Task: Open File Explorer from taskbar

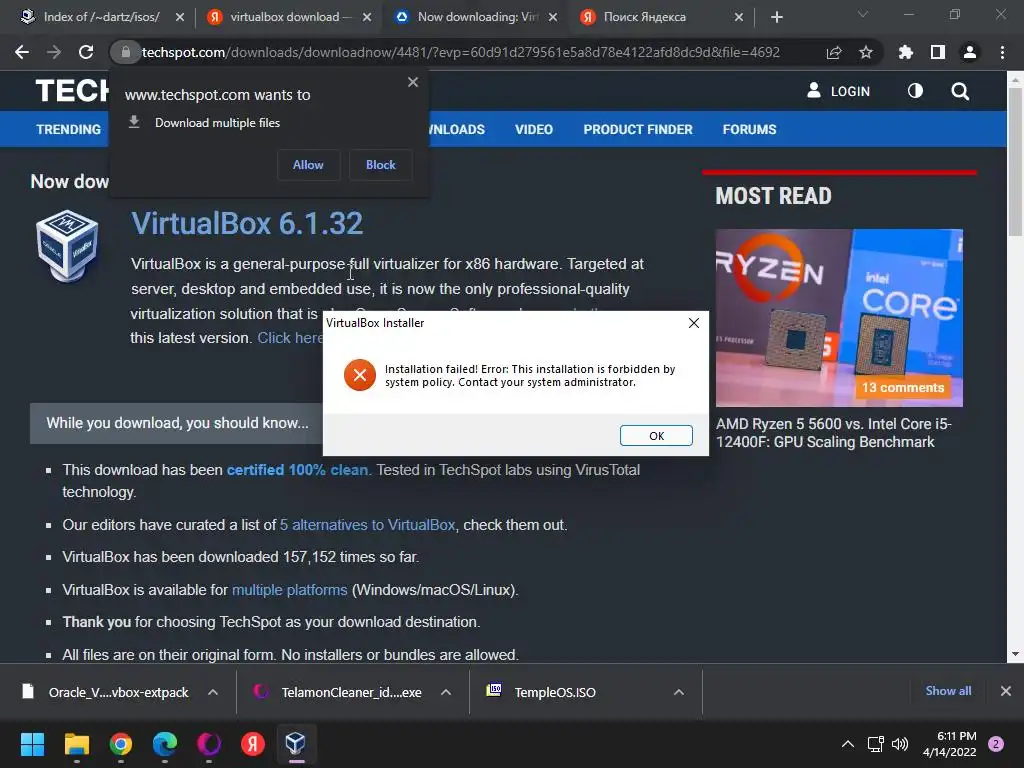Action: (76, 744)
